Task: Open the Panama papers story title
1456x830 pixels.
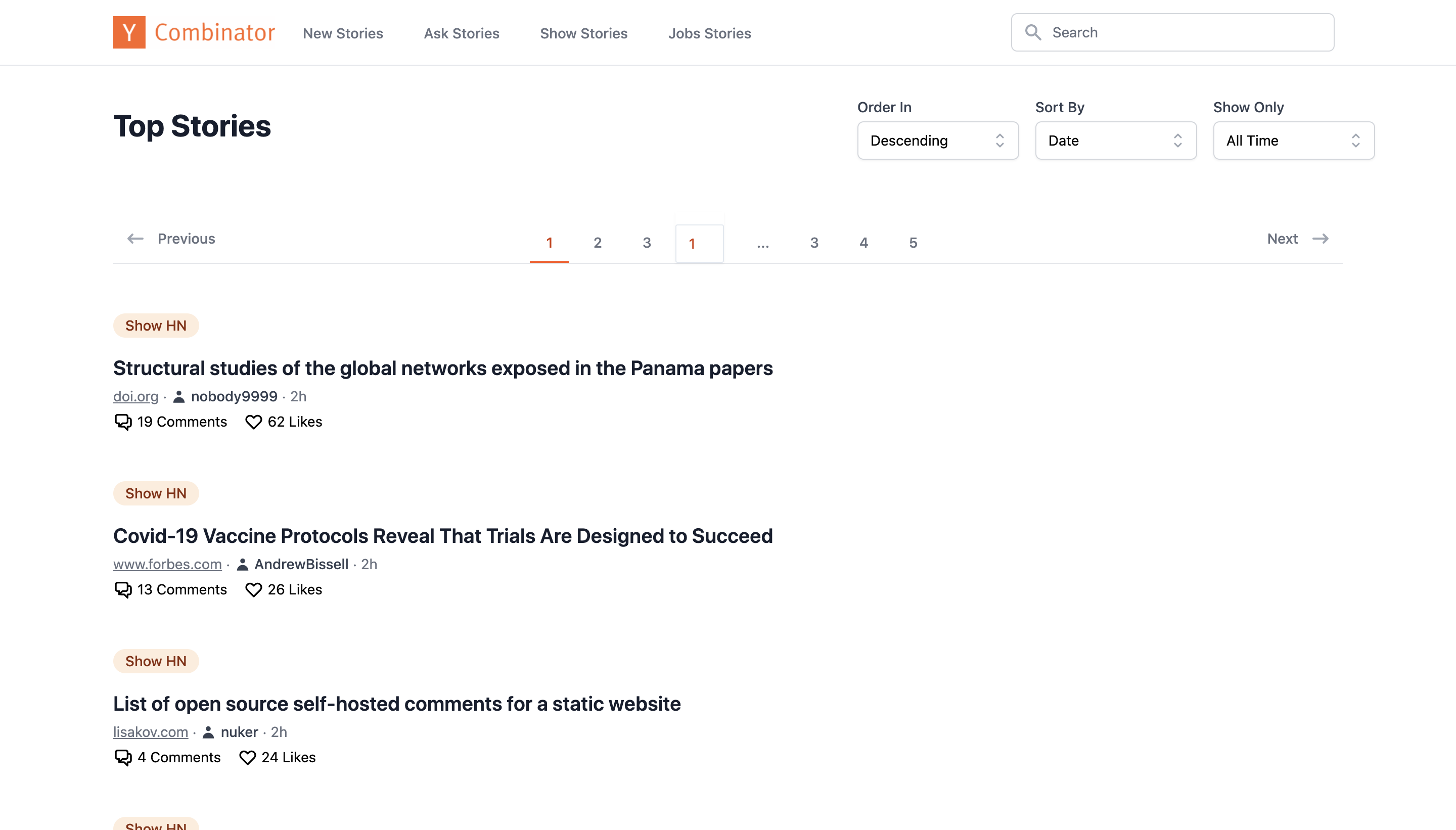Action: pyautogui.click(x=443, y=367)
